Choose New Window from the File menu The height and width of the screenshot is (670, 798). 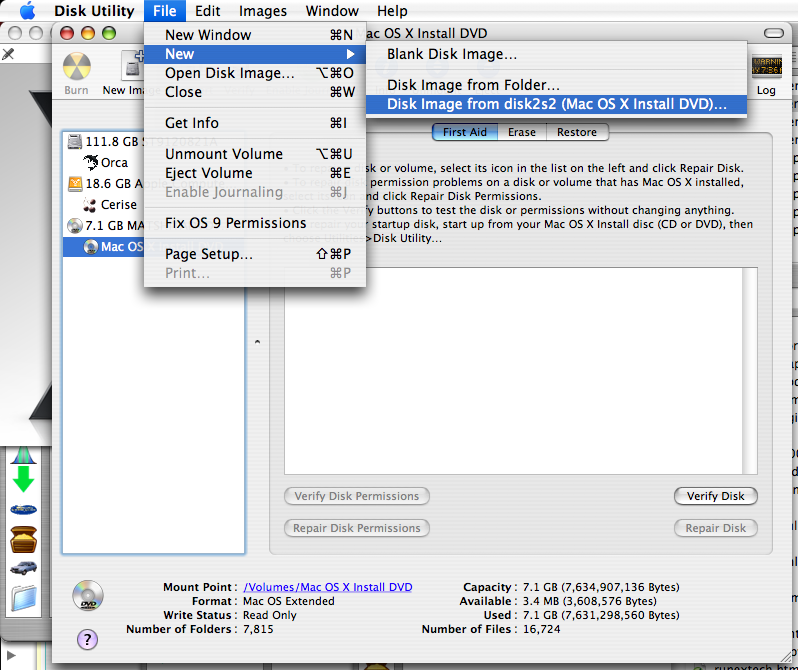(255, 35)
